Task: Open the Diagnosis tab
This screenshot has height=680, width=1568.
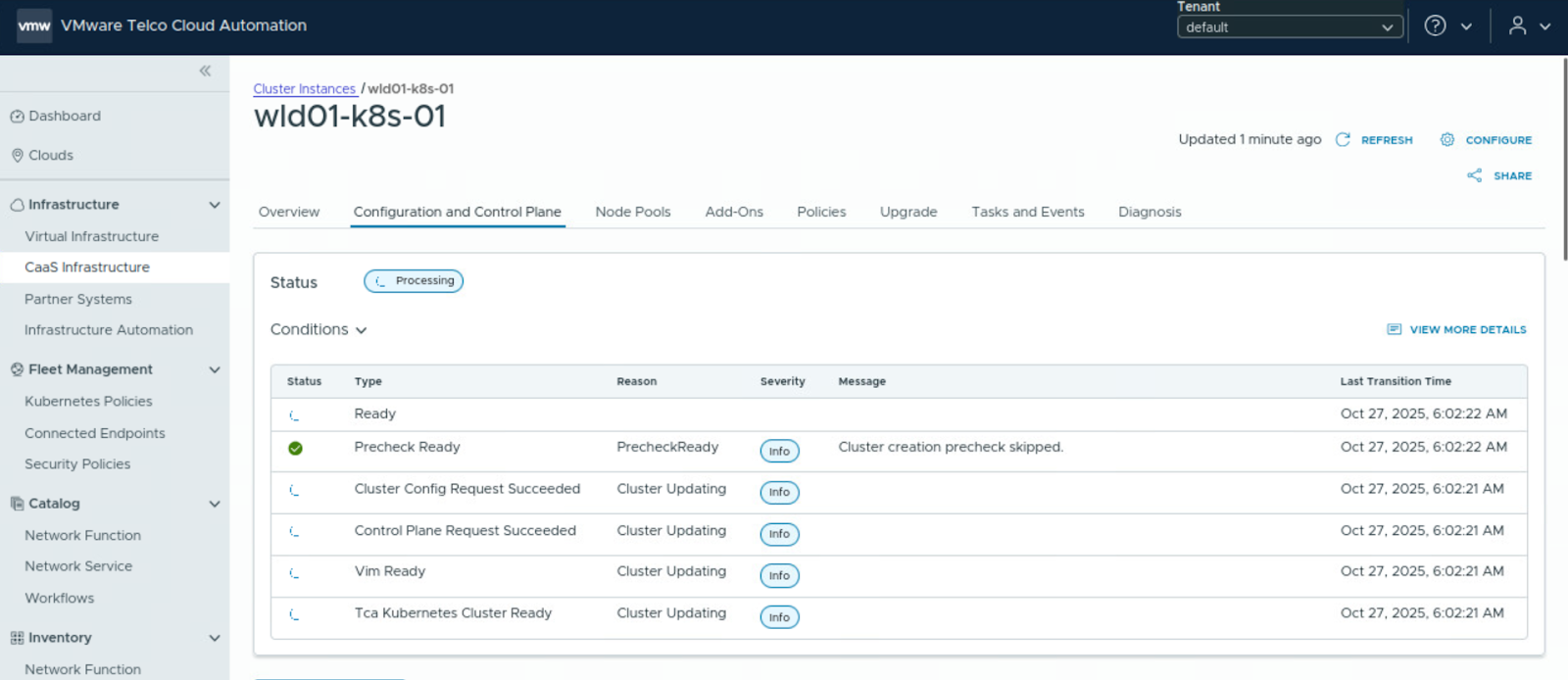Action: [x=1149, y=212]
